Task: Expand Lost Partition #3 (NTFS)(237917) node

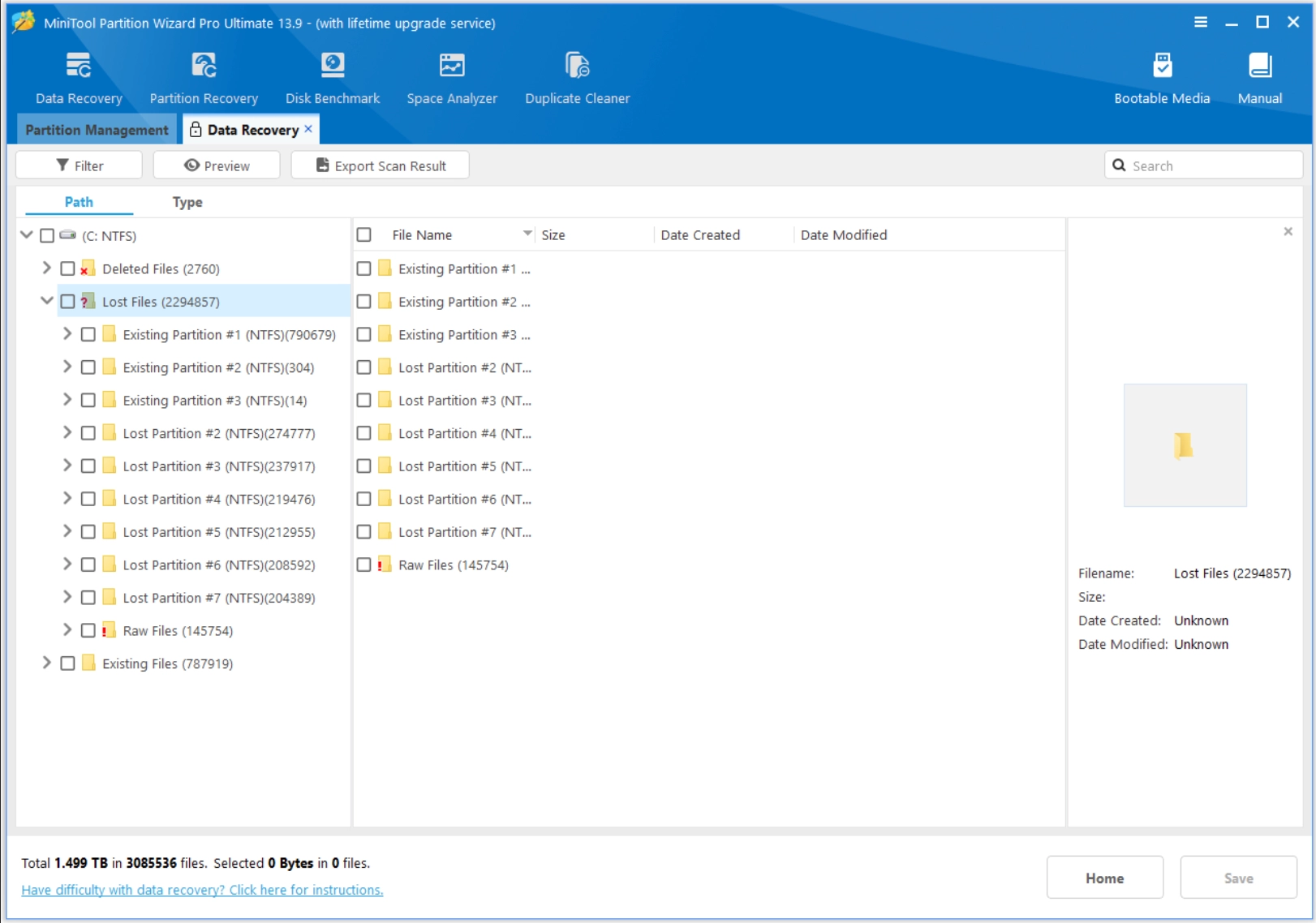Action: click(x=67, y=465)
